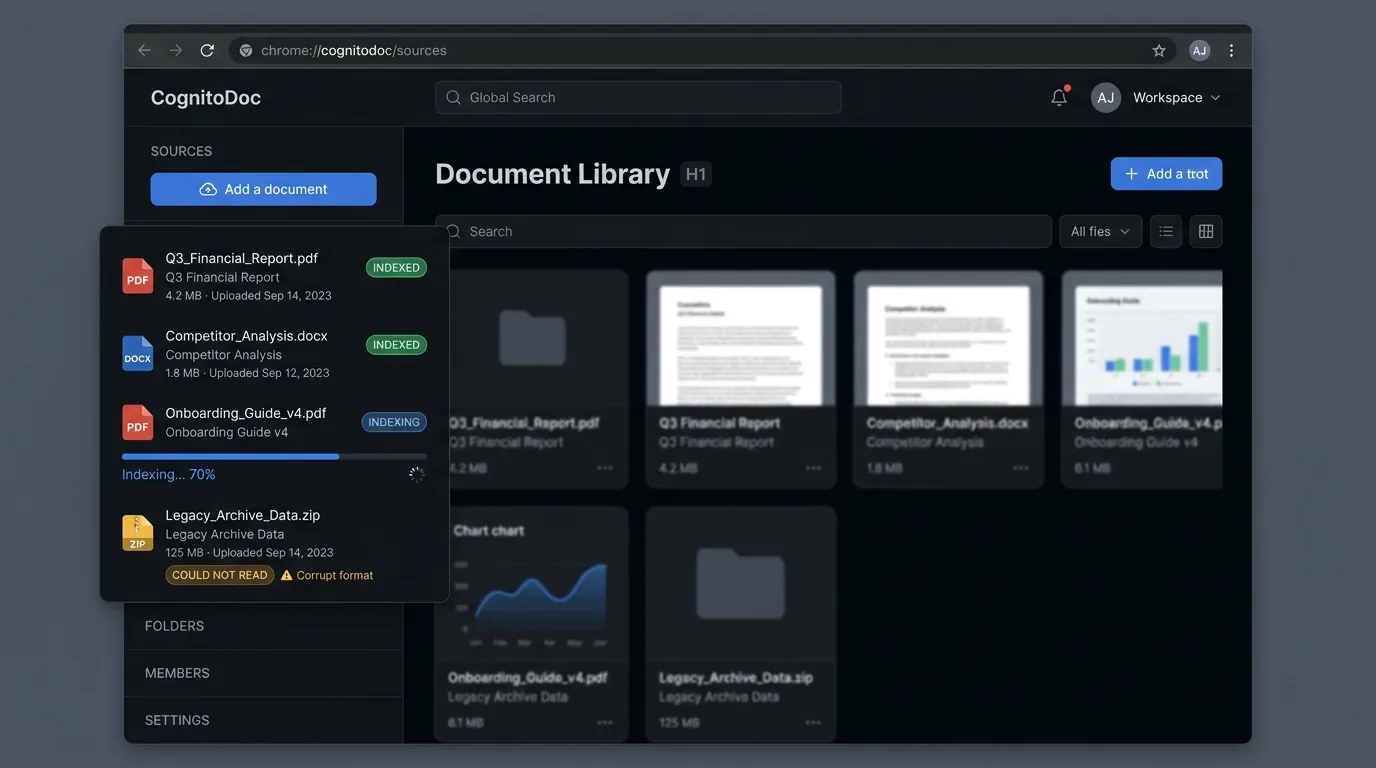1376x768 pixels.
Task: Open the ellipsis menu on the Chart chart card
Action: coord(605,722)
